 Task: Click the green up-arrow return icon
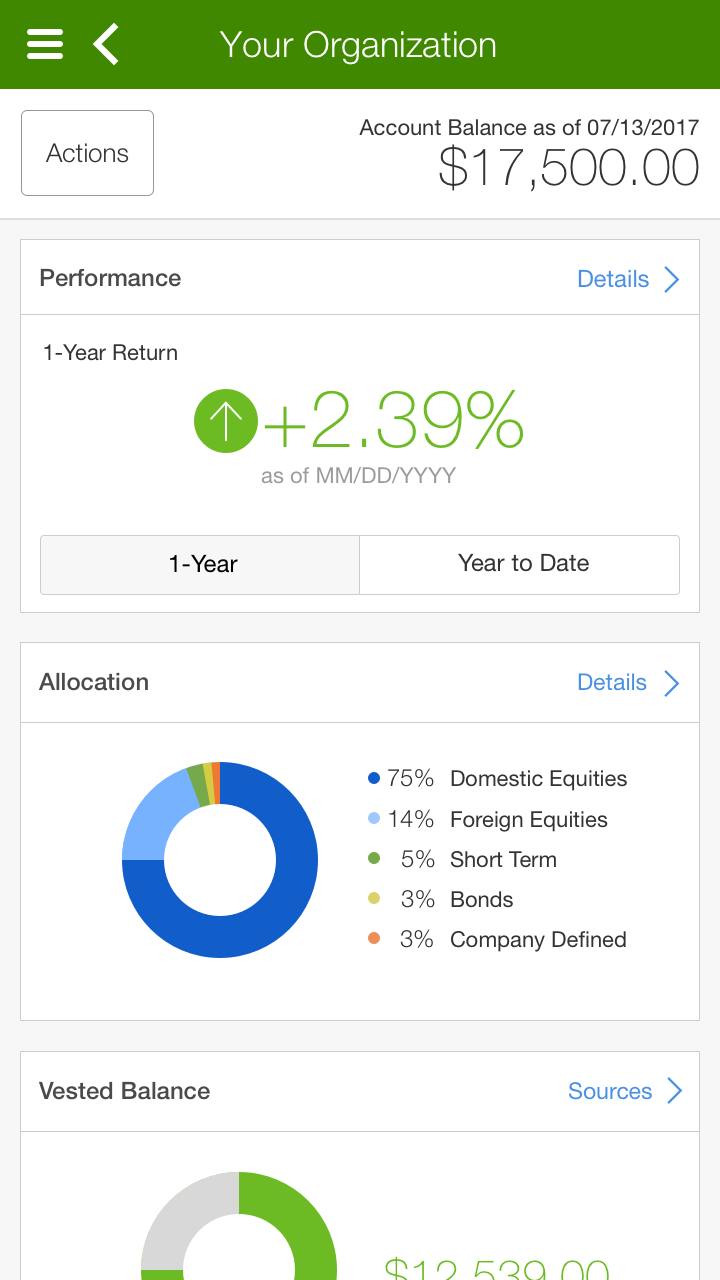tap(225, 421)
